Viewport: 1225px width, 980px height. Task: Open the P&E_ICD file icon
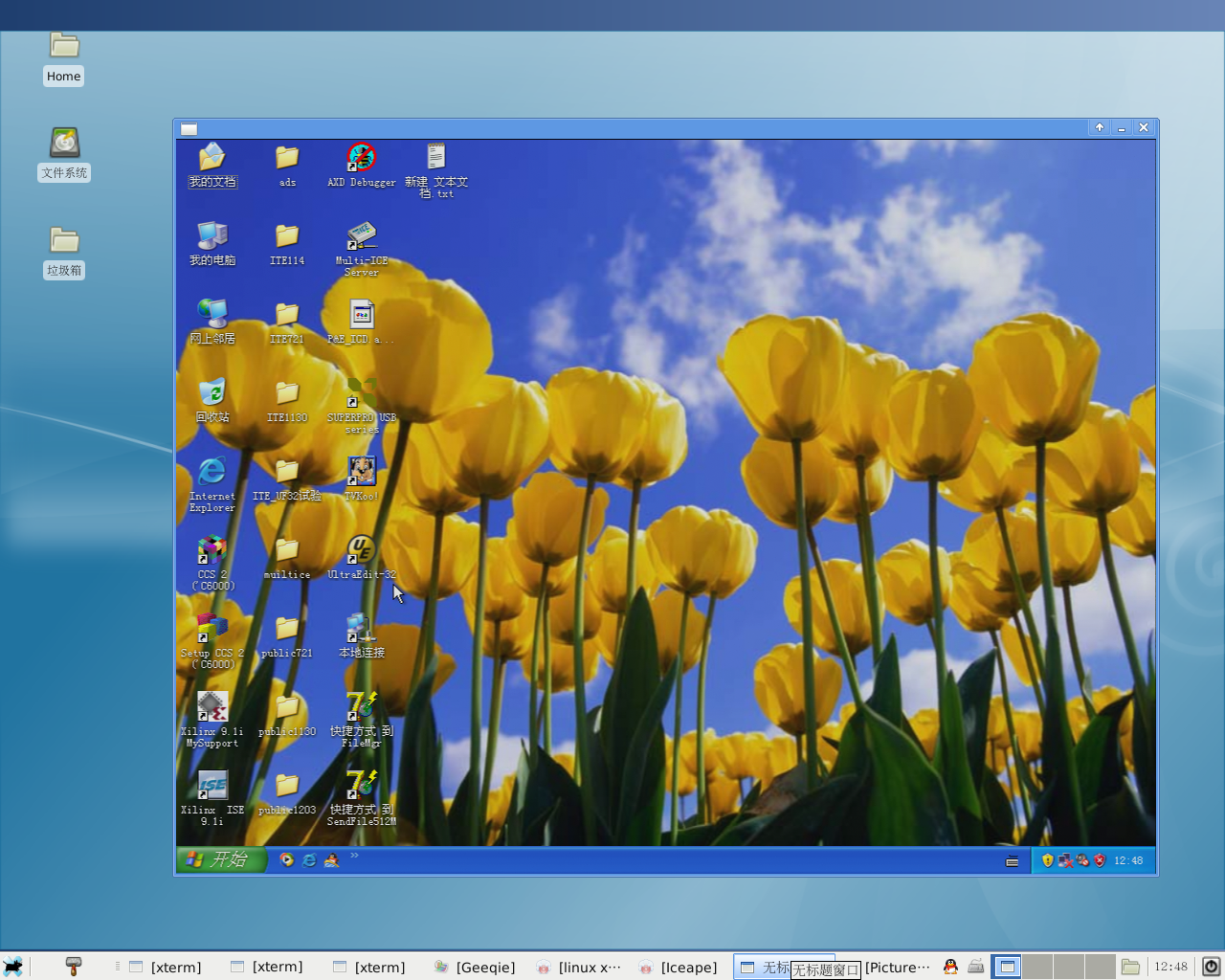(x=361, y=322)
